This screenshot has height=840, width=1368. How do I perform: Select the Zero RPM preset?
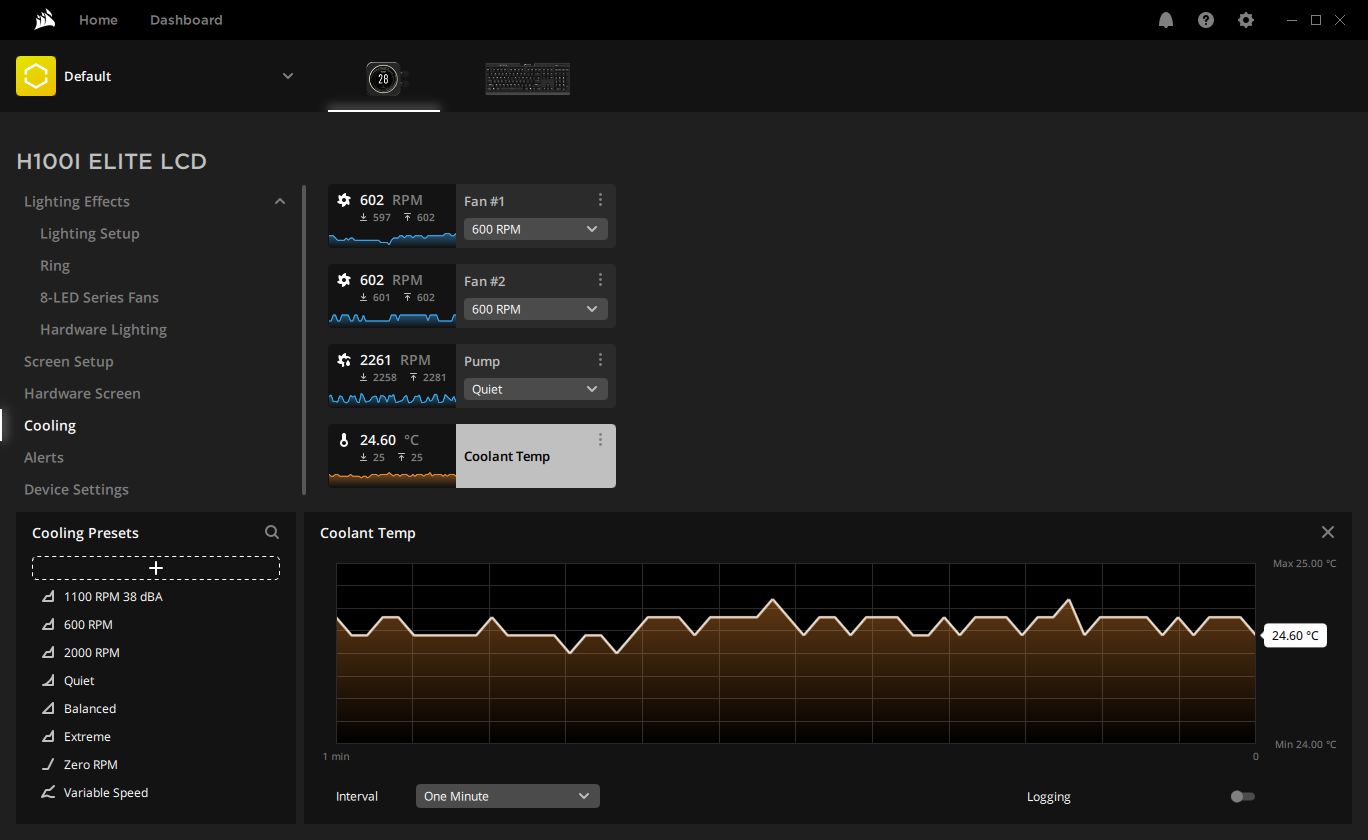[x=91, y=764]
